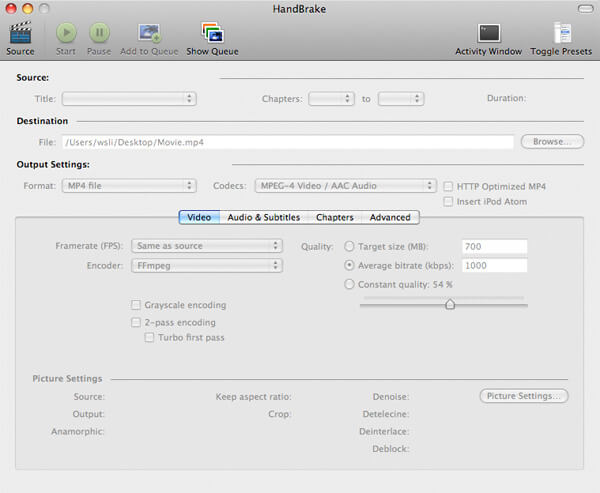Click the Pause encoding icon

[x=99, y=33]
